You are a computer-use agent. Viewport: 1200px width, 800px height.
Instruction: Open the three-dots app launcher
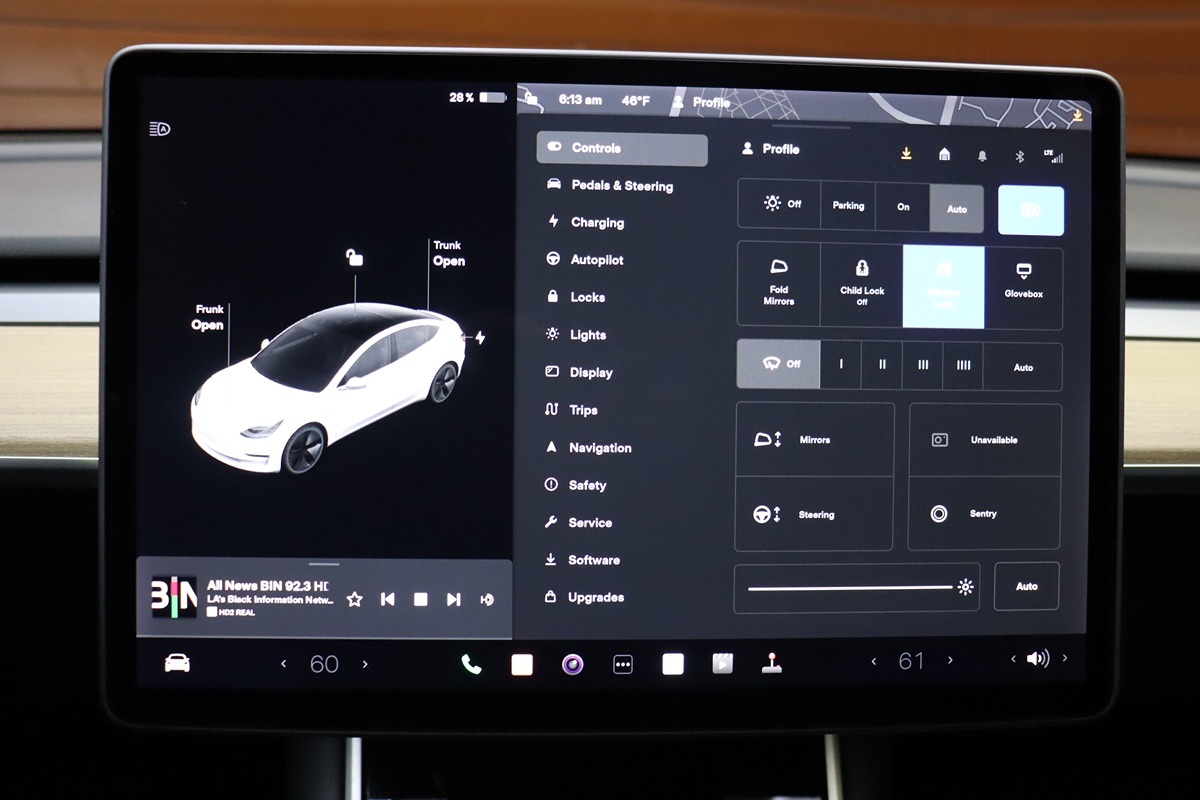623,664
